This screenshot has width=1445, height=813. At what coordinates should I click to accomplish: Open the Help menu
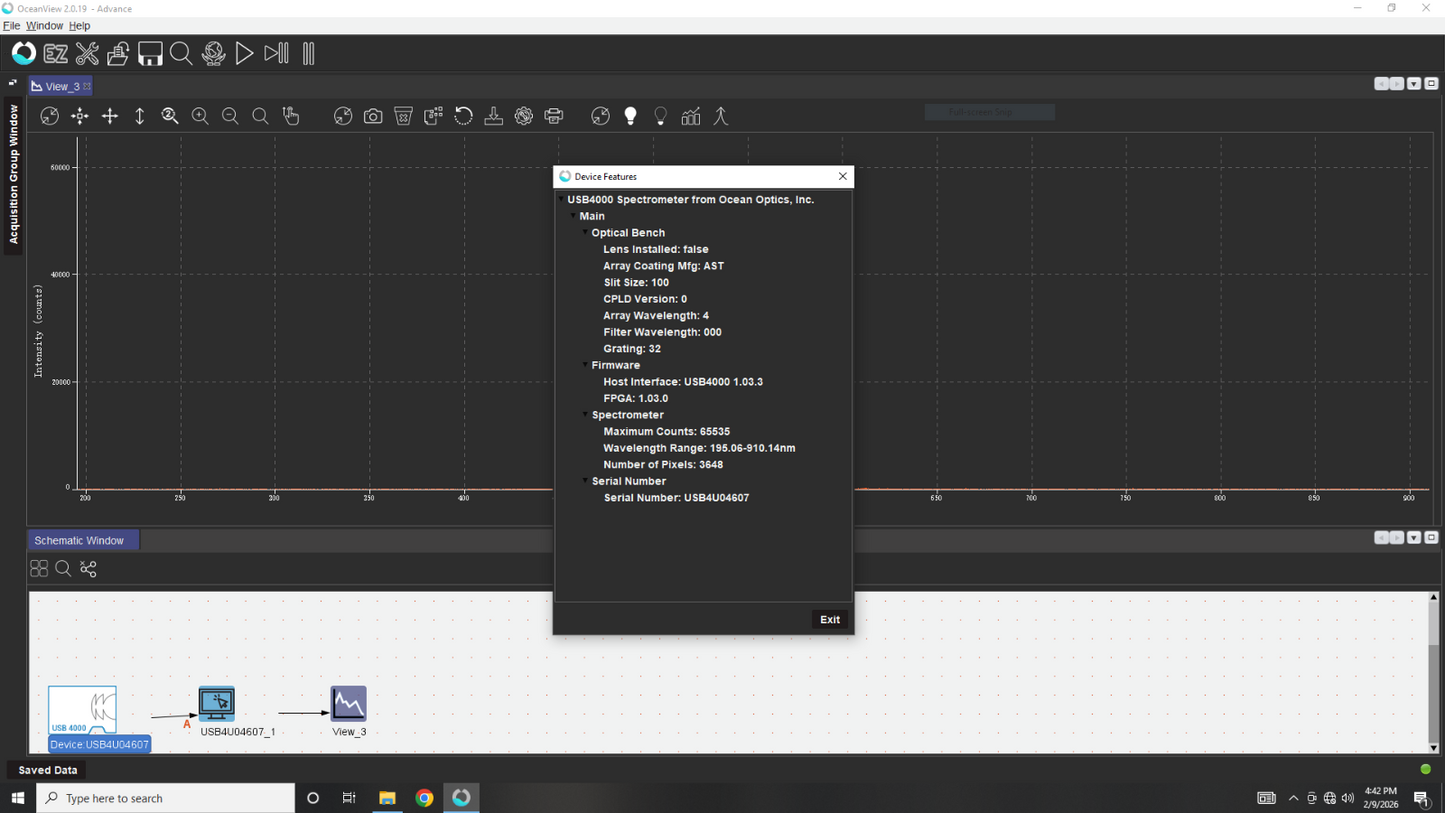pos(79,26)
